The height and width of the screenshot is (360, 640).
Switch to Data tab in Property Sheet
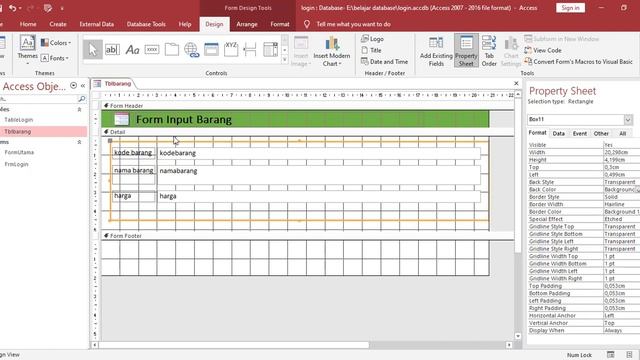tap(558, 133)
